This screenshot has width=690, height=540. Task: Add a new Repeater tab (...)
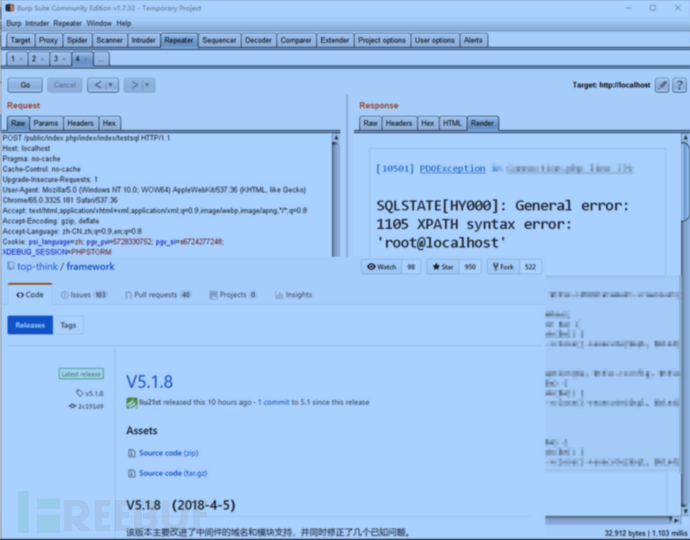tap(101, 59)
